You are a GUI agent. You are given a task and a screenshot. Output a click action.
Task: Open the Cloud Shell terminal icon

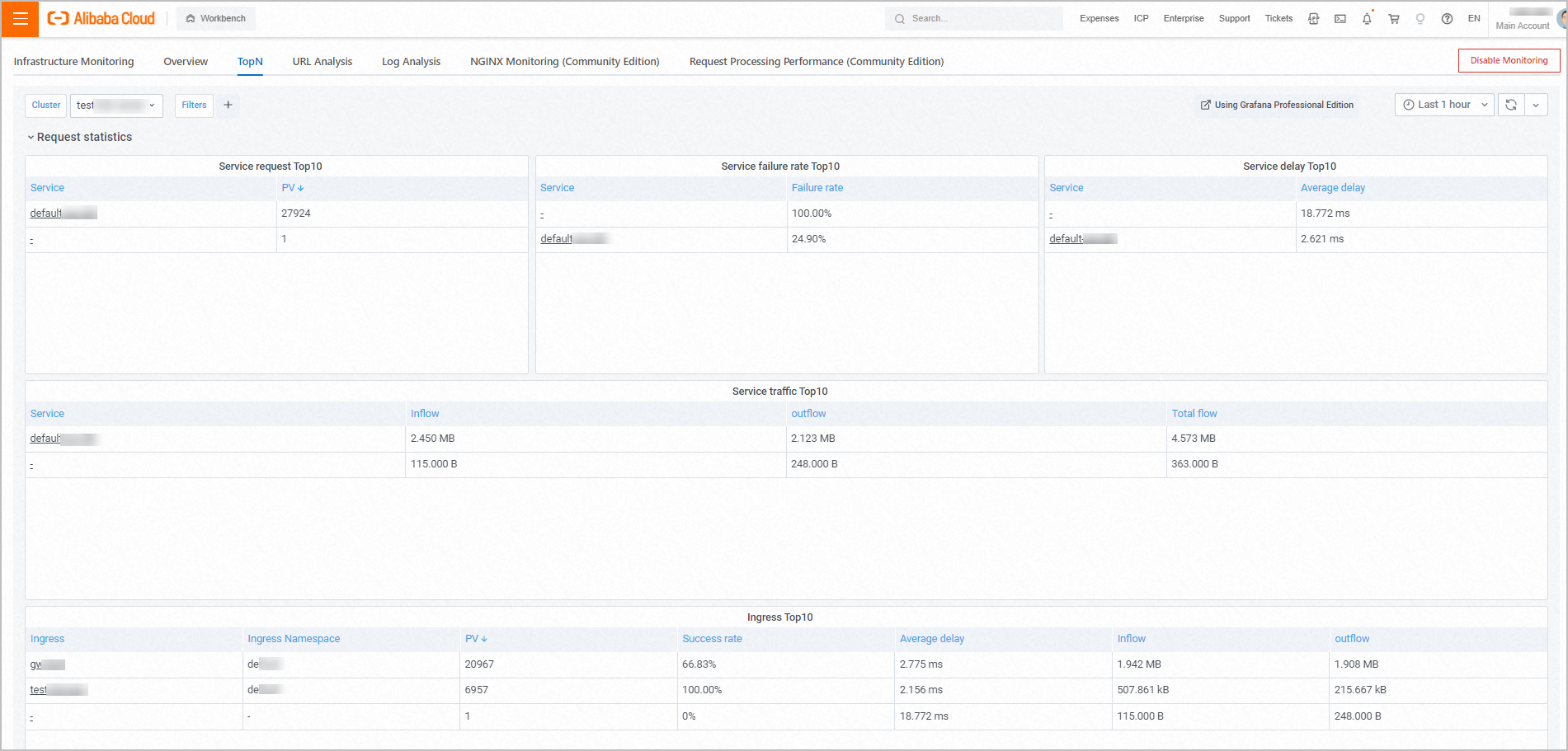(x=1340, y=19)
